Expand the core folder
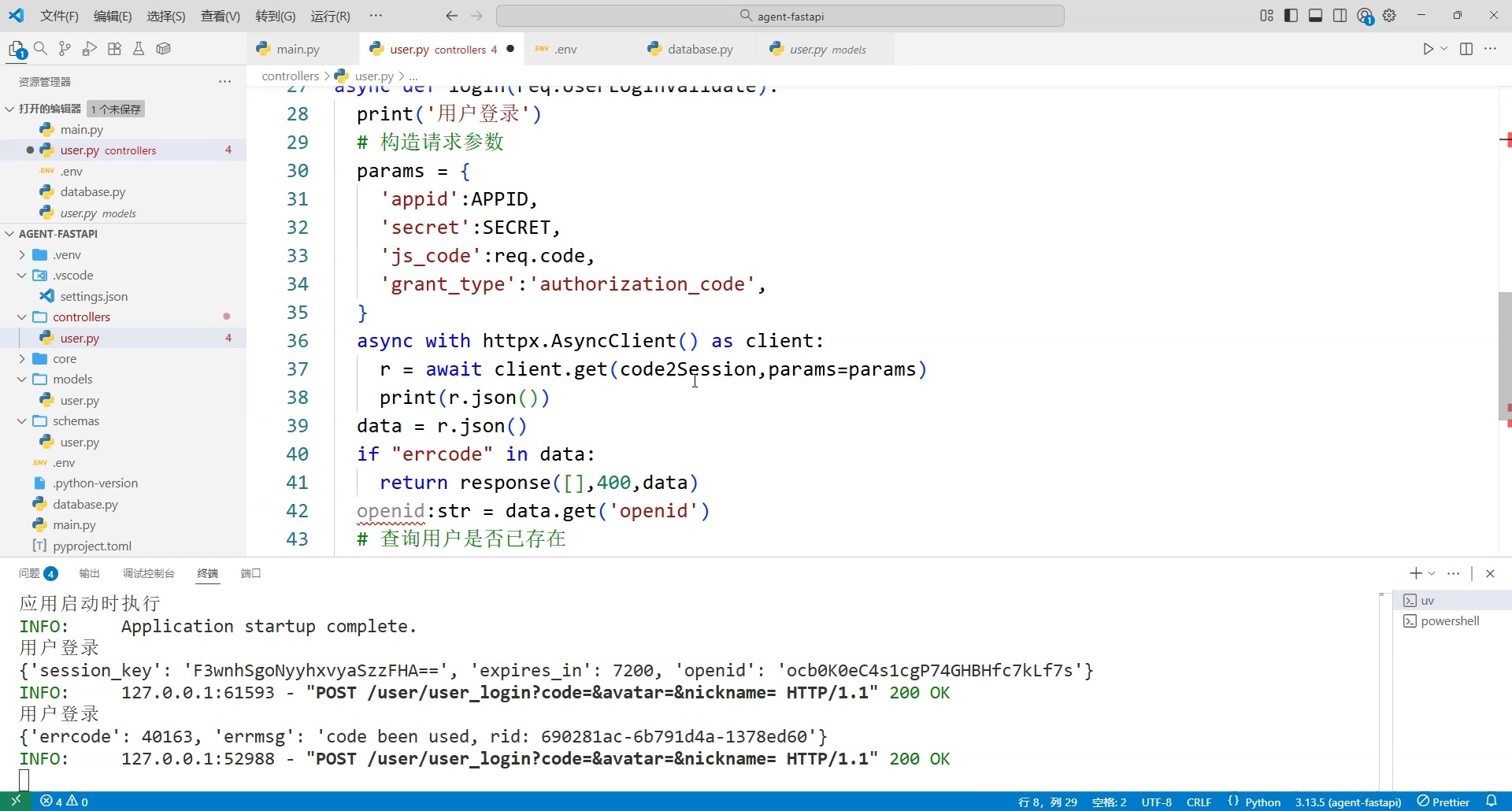 click(x=22, y=359)
